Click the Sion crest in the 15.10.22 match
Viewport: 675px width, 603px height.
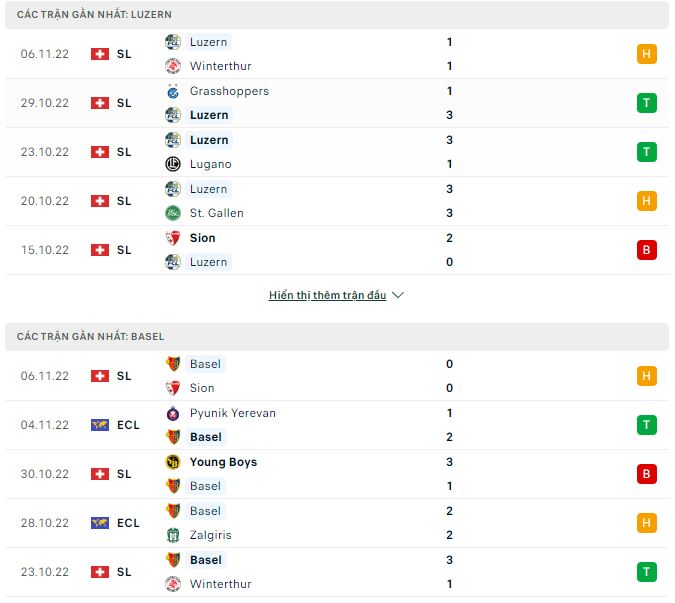[173, 238]
